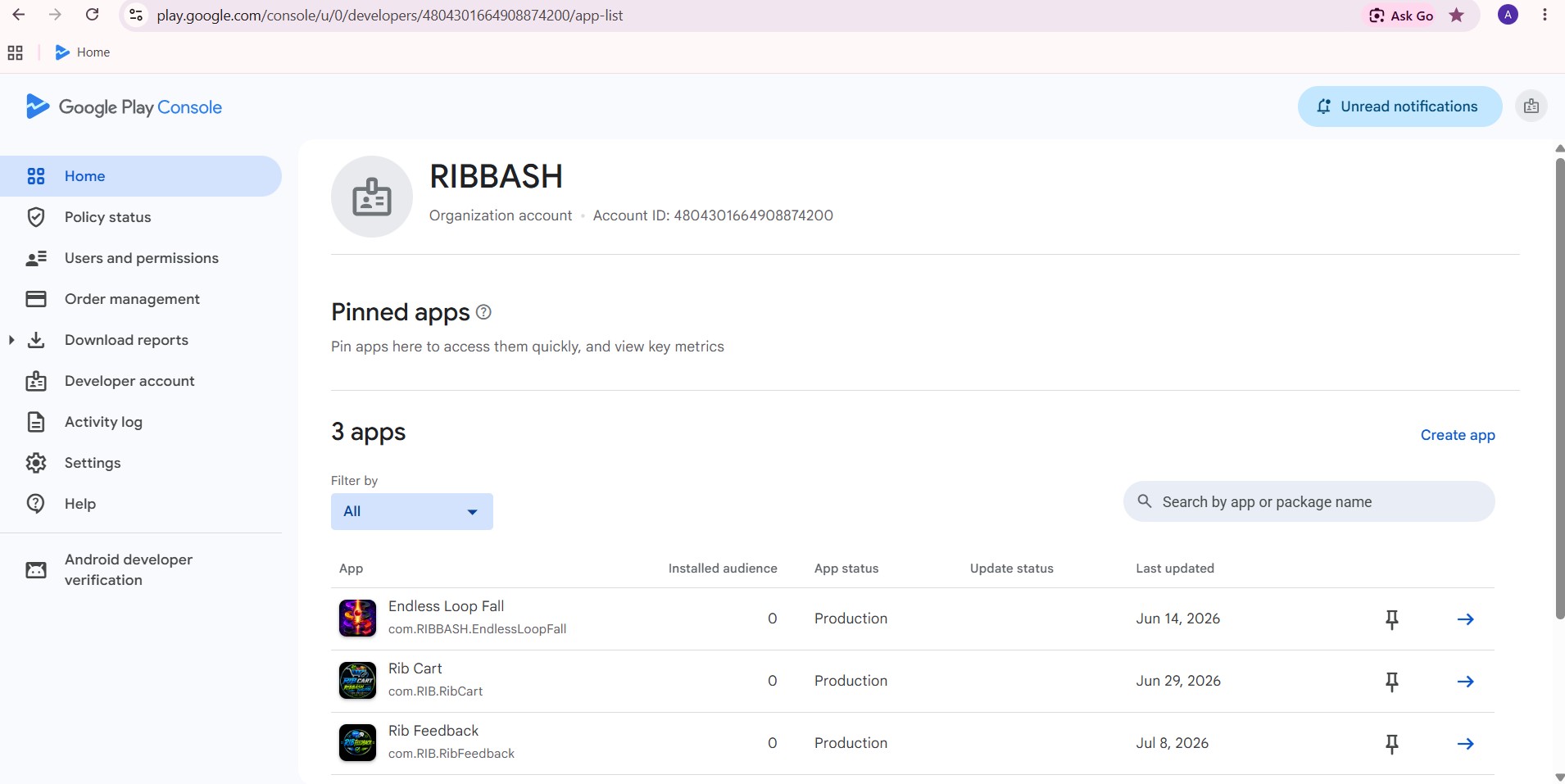
Task: Click Rib Feedback app name
Action: [433, 731]
